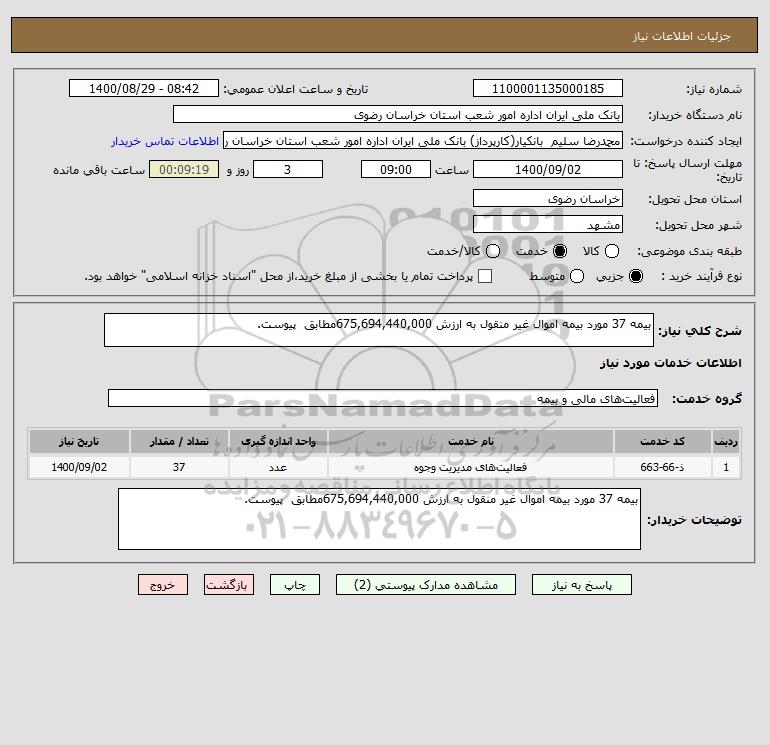Click the table date cell 1400/09/02
Screen dimensions: 770x745
[79, 467]
